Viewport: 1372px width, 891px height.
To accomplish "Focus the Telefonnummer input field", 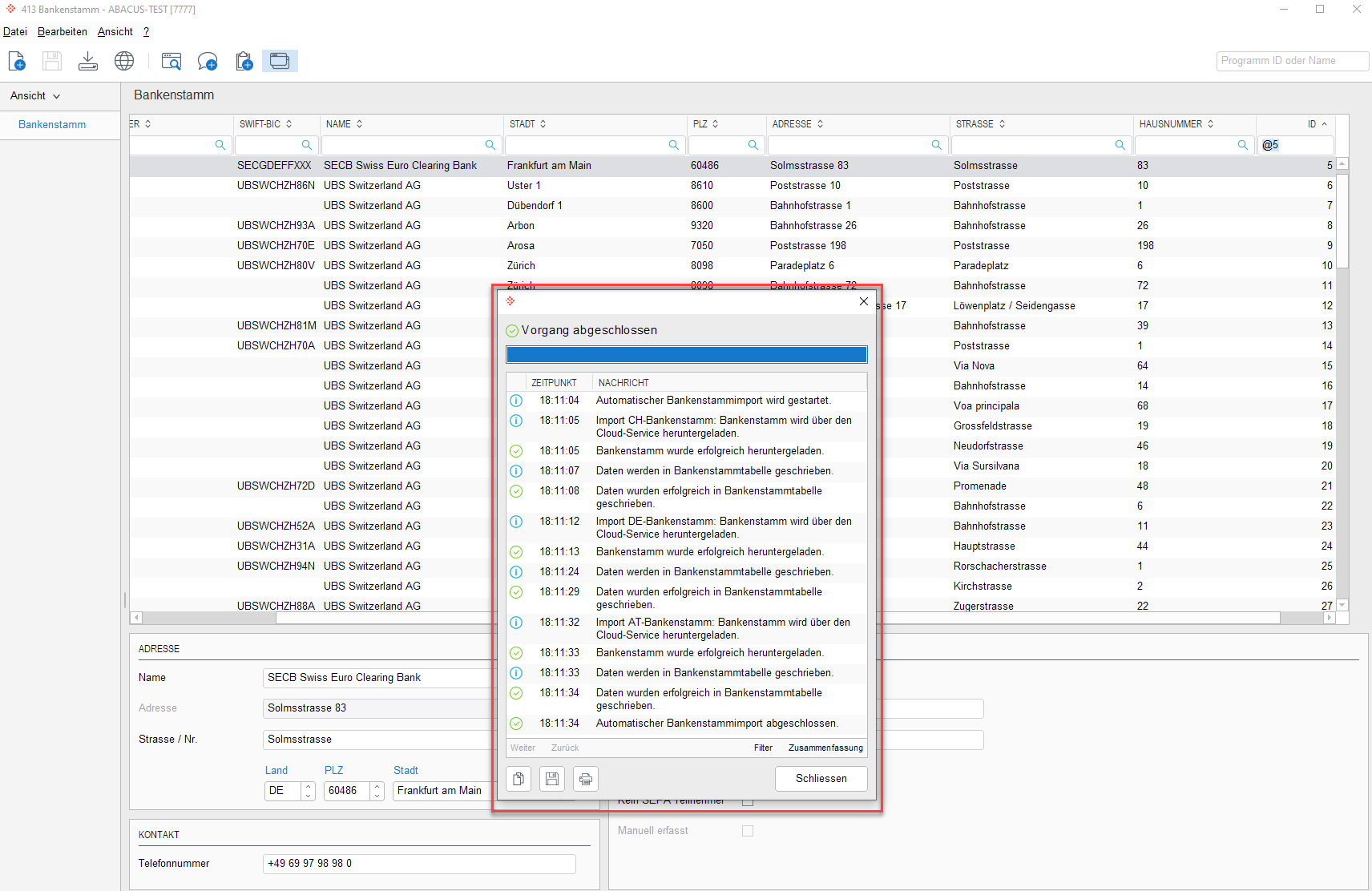I will pyautogui.click(x=419, y=864).
